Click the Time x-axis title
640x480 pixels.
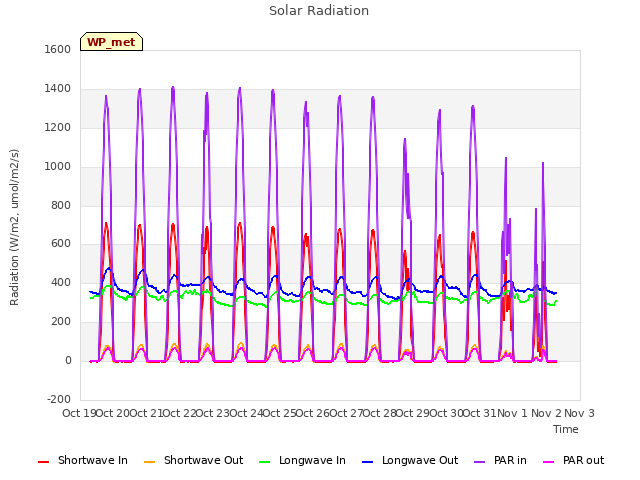pos(566,429)
